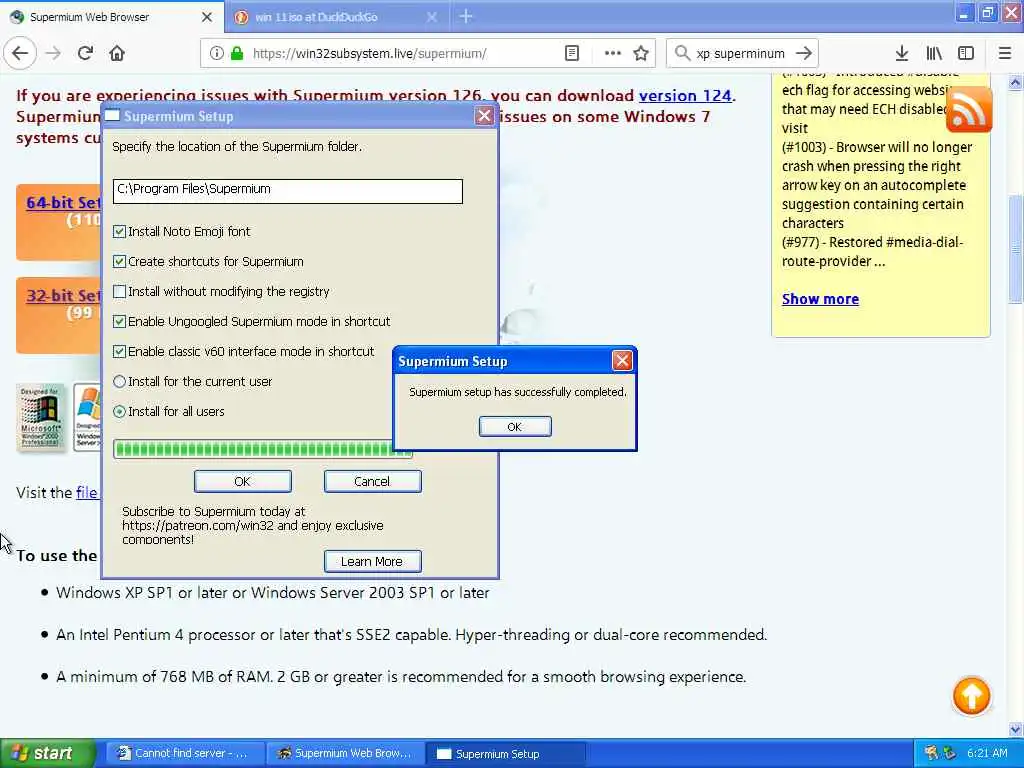Open the library bookshelf icon
Screen dimensions: 1024x768
coord(934,53)
